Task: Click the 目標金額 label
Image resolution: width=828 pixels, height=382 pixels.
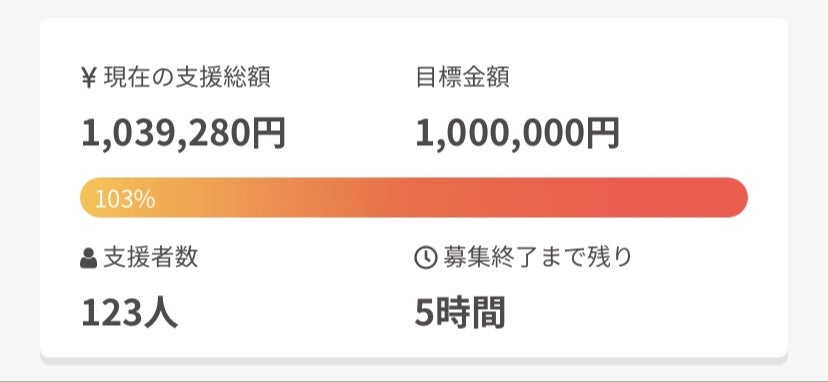Action: pos(463,78)
